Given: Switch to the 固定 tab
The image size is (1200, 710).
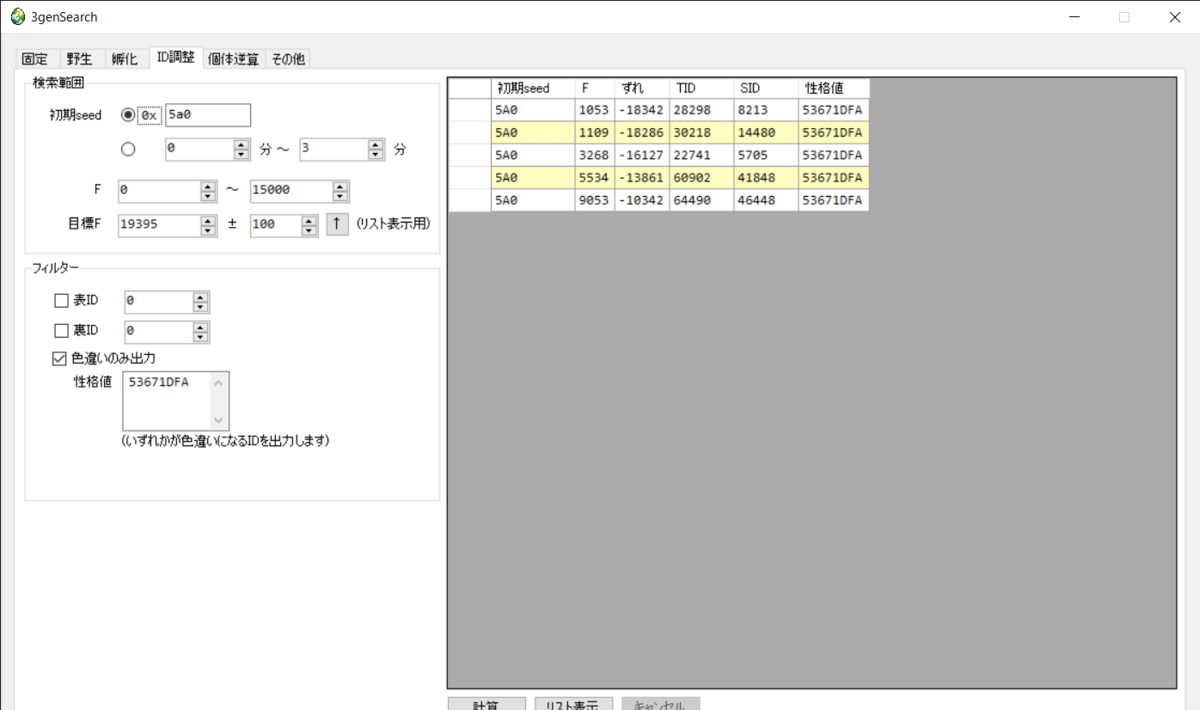Looking at the screenshot, I should [35, 60].
